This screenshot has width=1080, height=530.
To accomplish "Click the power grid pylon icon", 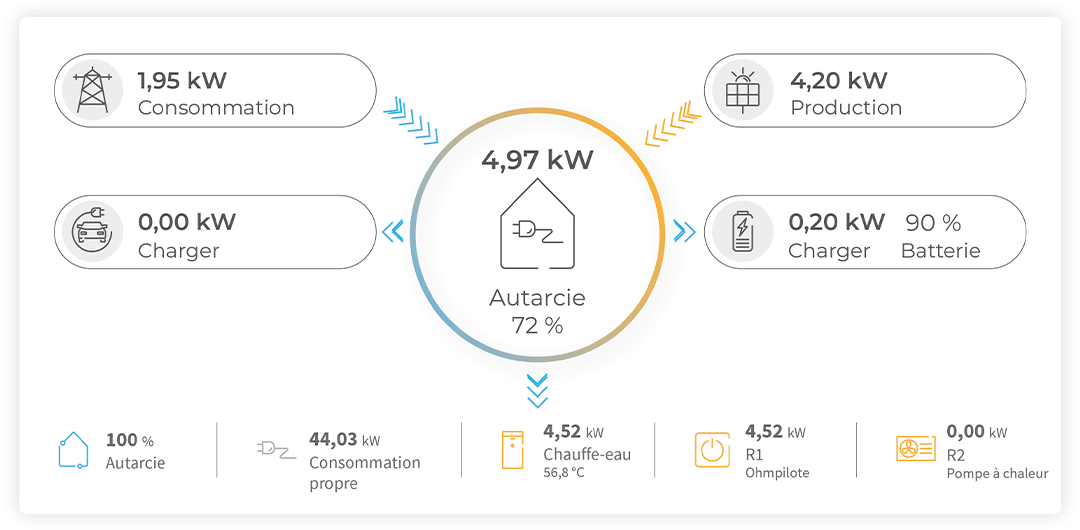I will pos(92,90).
